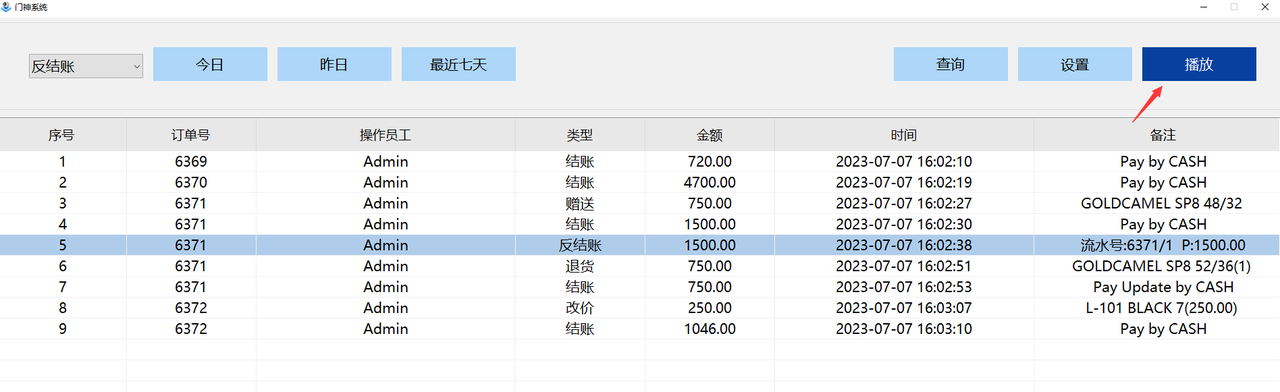The height and width of the screenshot is (392, 1280).
Task: Sort by the 类型 column header
Action: click(x=580, y=135)
